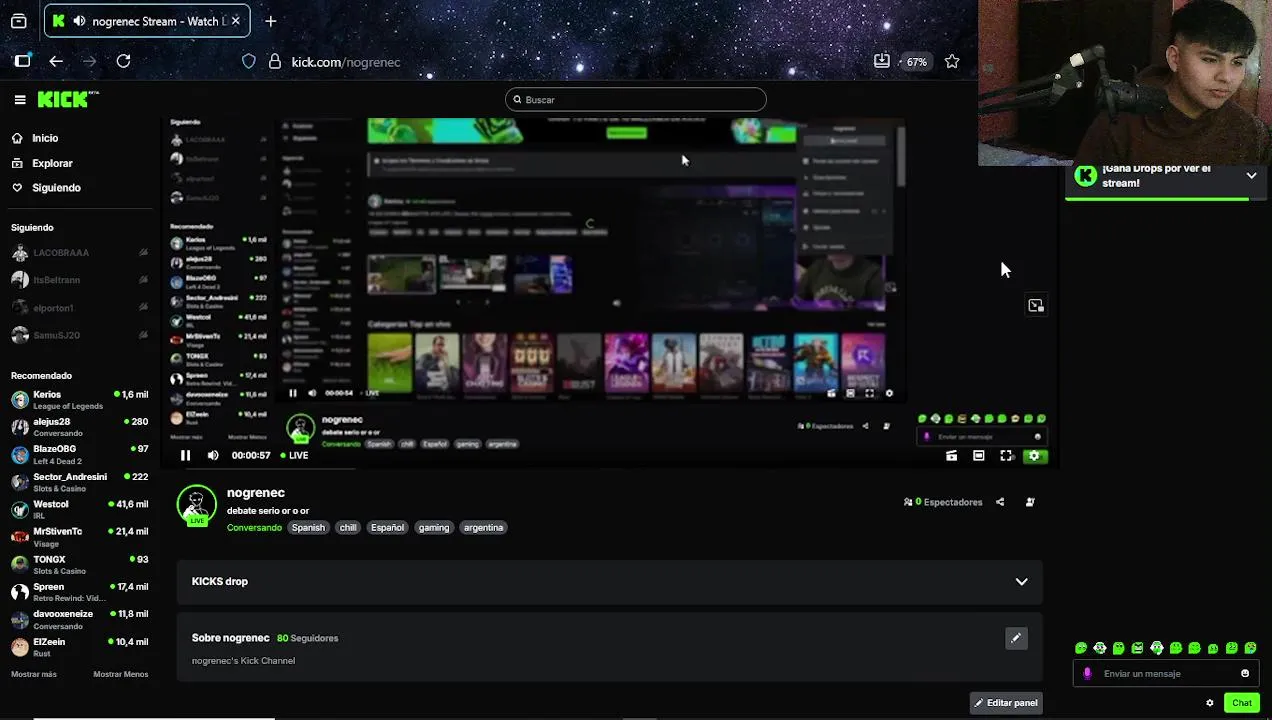1272x720 pixels.
Task: Click the 67% zoom level badge
Action: 916,61
